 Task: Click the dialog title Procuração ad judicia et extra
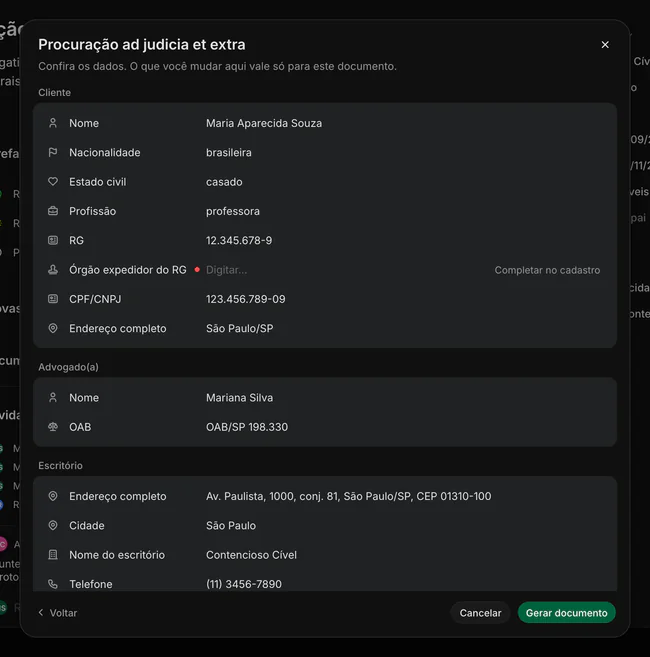142,44
